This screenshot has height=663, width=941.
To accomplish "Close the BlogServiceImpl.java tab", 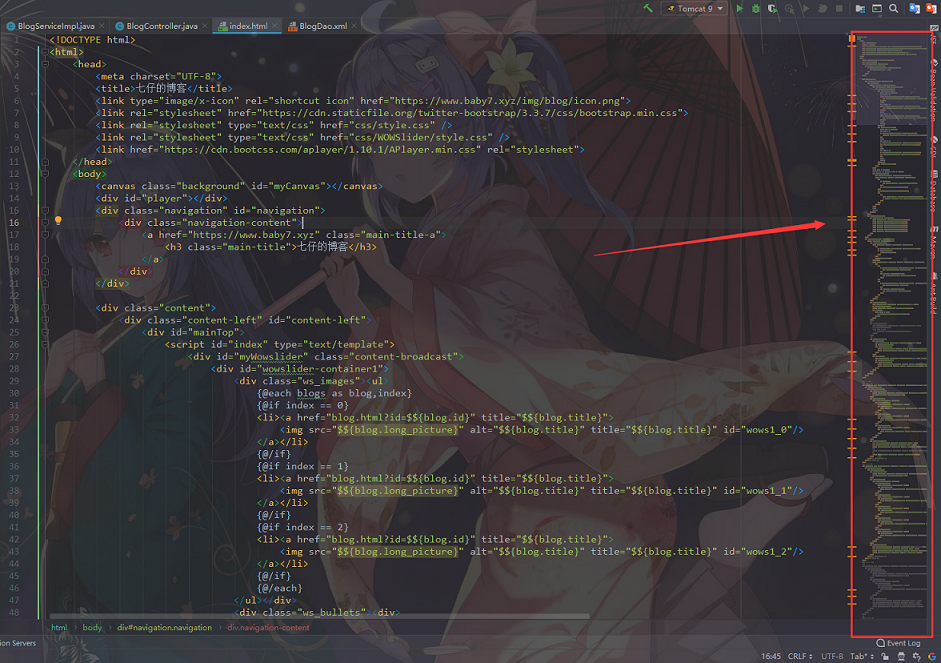I will (x=101, y=26).
